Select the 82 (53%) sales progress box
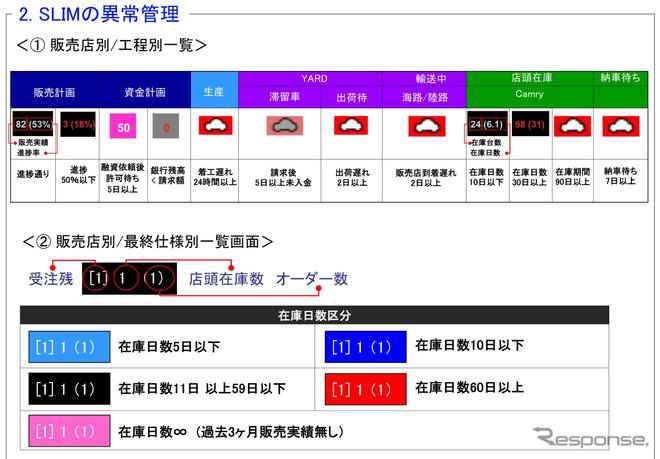This screenshot has height=459, width=660. (33, 124)
